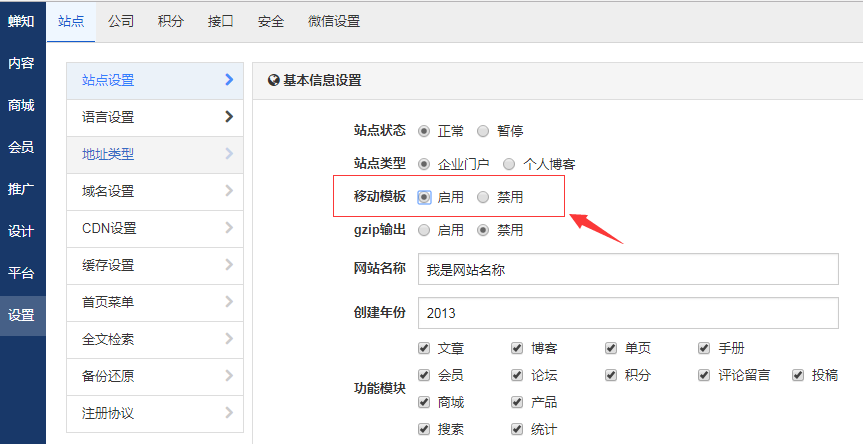Image resolution: width=863 pixels, height=444 pixels.
Task: Click the chevron arrow on 语言设置
Action: pos(230,117)
